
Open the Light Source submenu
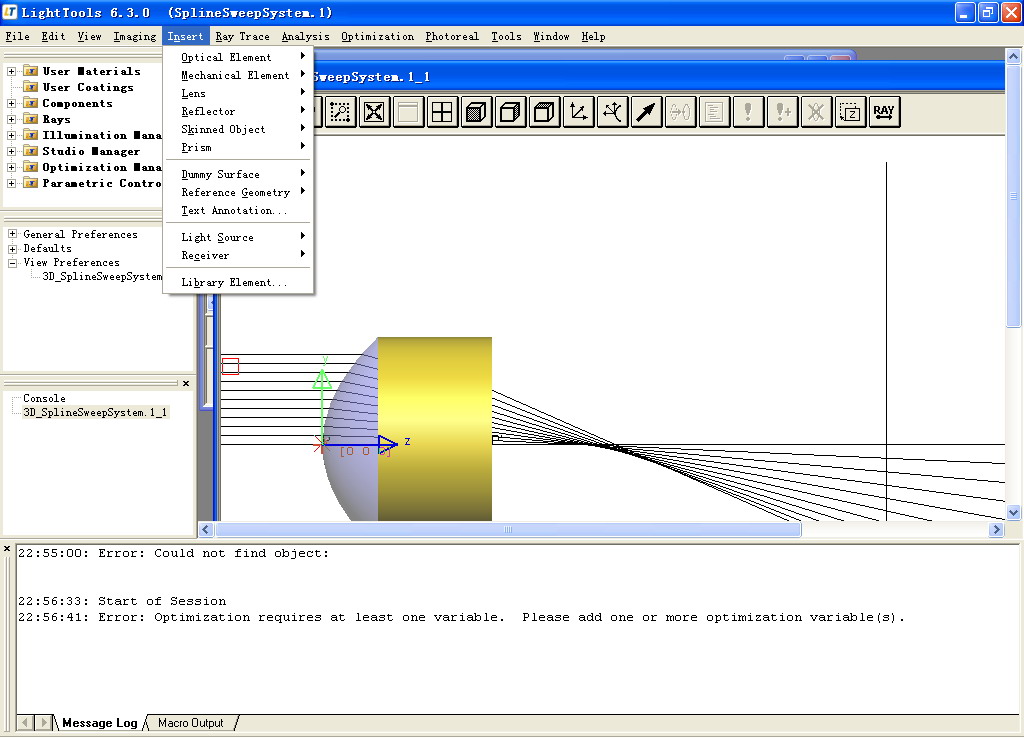[238, 237]
